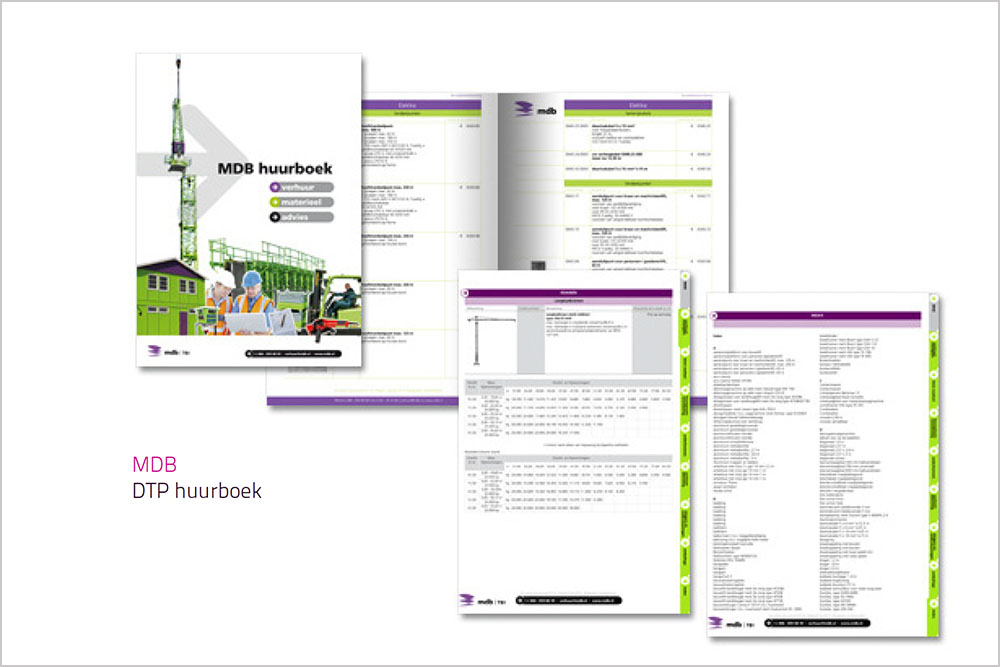This screenshot has width=1000, height=667.
Task: Select the "advies" pill on the cover
Action: (x=301, y=217)
